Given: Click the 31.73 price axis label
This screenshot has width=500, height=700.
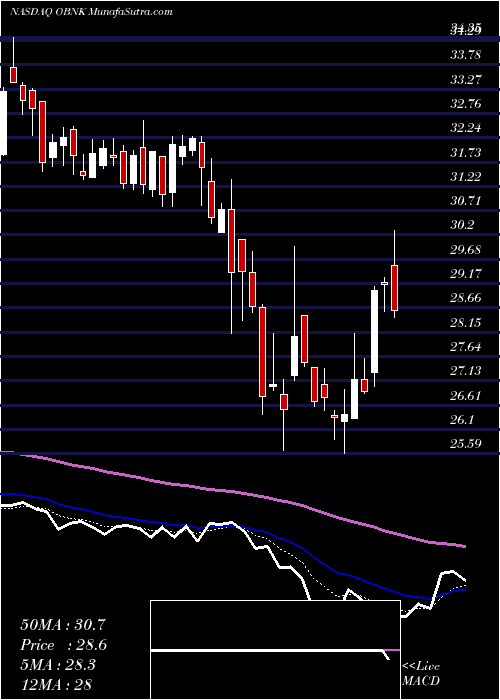Looking at the screenshot, I should point(466,153).
